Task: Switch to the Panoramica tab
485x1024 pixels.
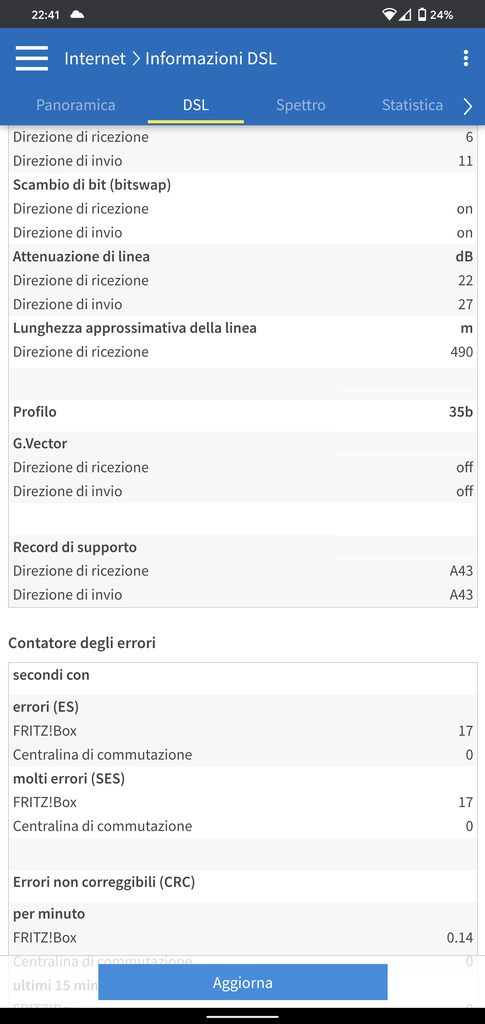Action: point(76,105)
